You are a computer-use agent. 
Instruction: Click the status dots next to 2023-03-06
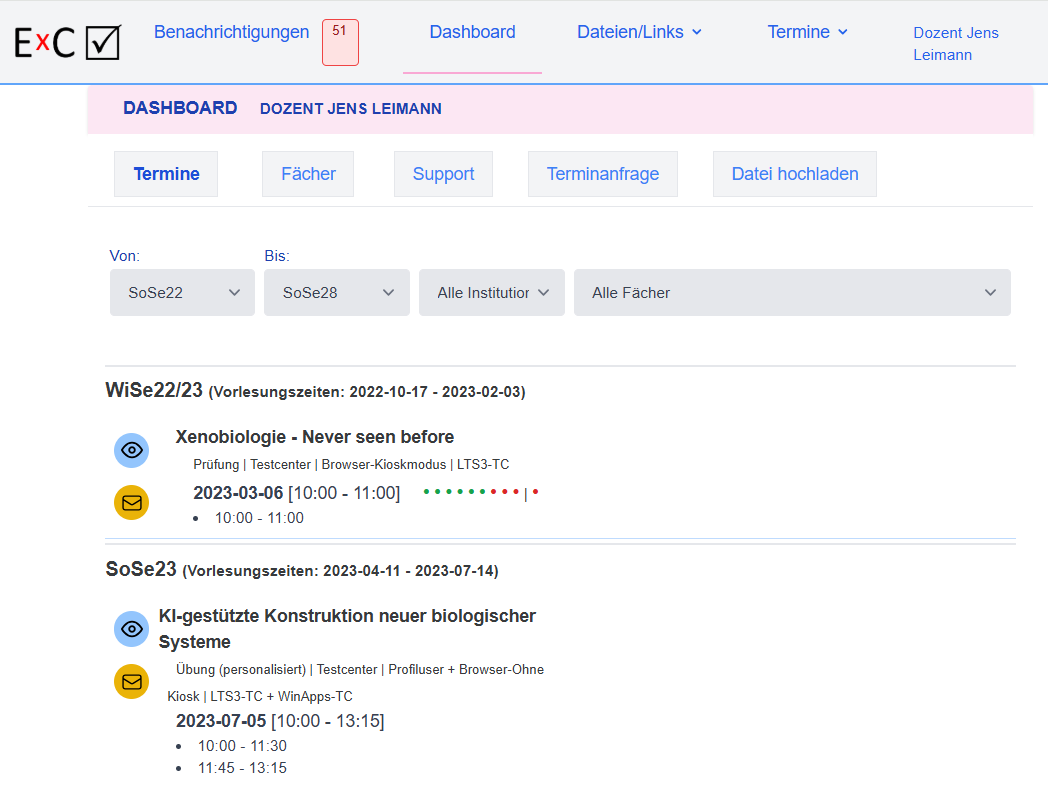point(480,492)
